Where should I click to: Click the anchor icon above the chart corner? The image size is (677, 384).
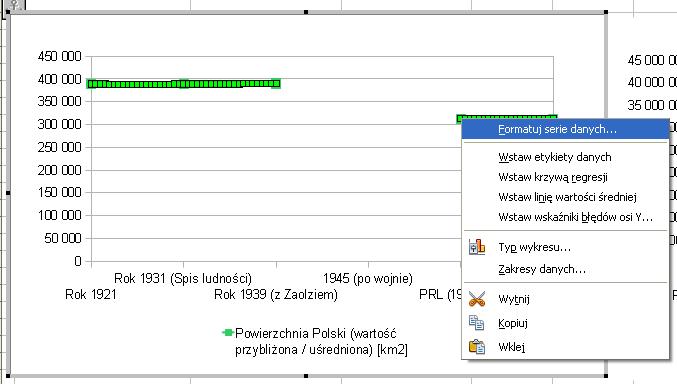[x=14, y=5]
